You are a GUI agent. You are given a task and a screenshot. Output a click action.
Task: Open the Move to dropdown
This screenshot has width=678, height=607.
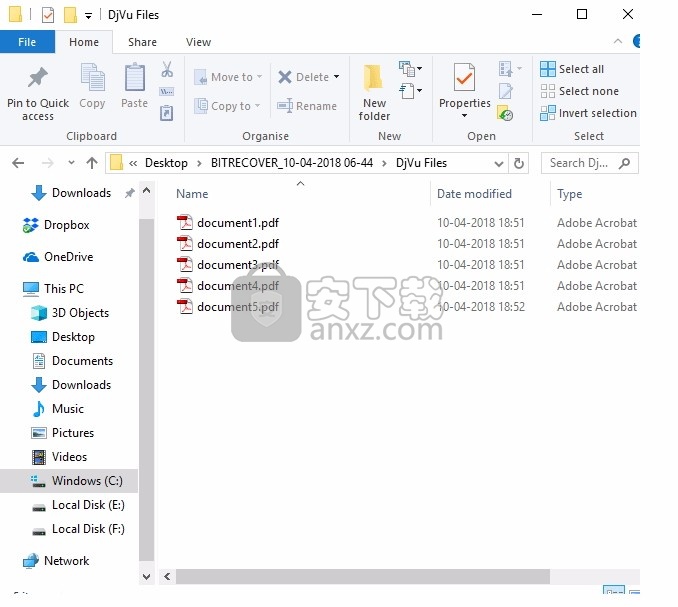coord(228,77)
